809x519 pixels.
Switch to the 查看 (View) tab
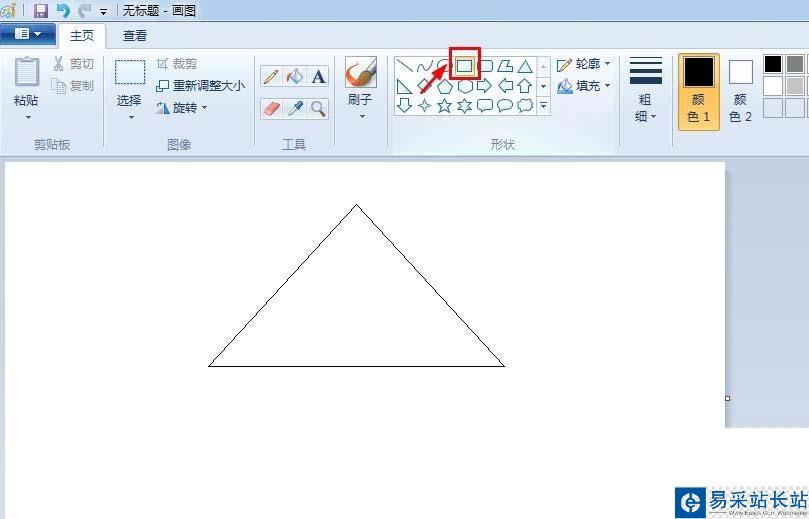tap(135, 36)
